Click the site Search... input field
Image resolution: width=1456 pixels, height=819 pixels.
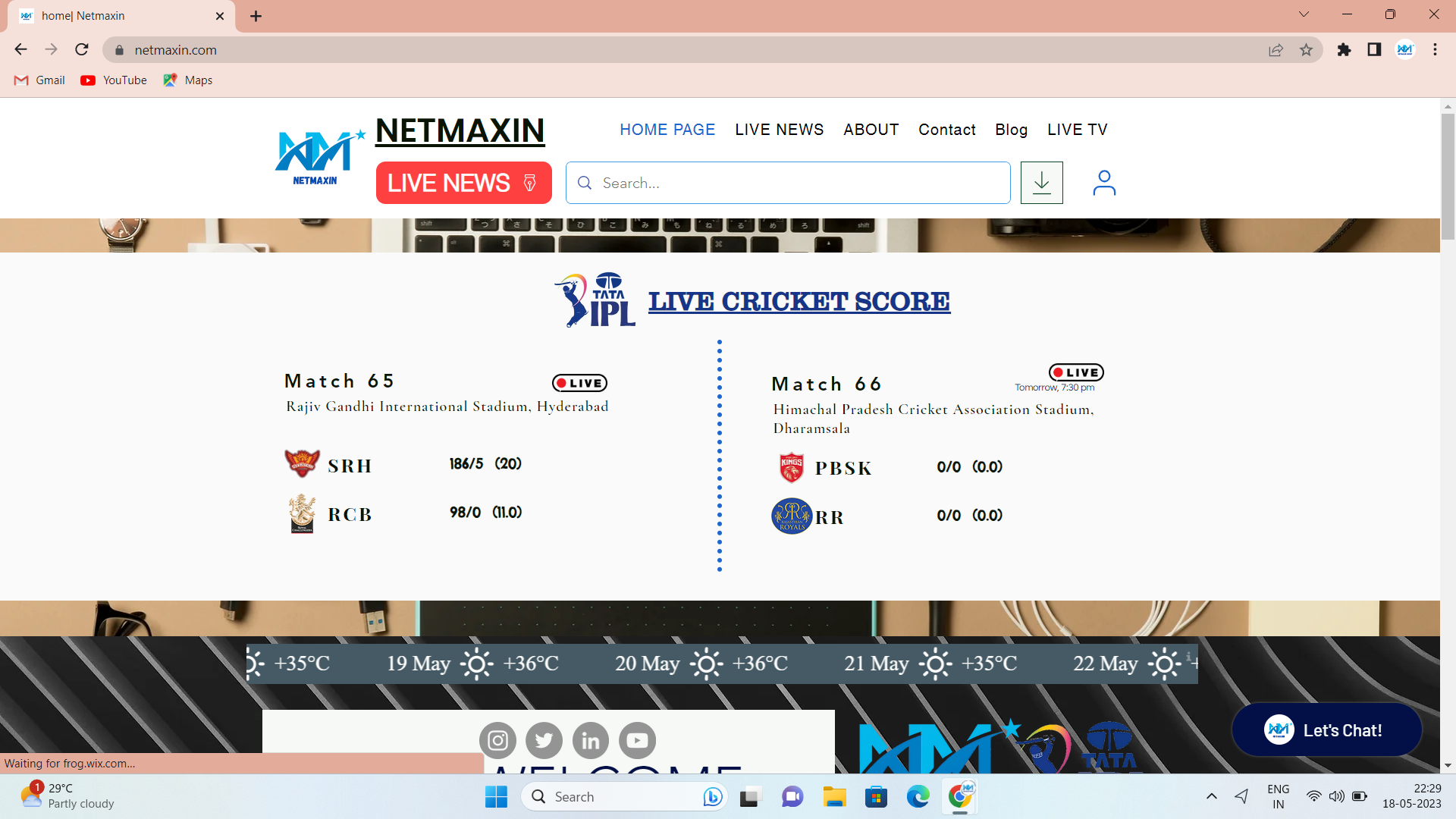[x=788, y=183]
